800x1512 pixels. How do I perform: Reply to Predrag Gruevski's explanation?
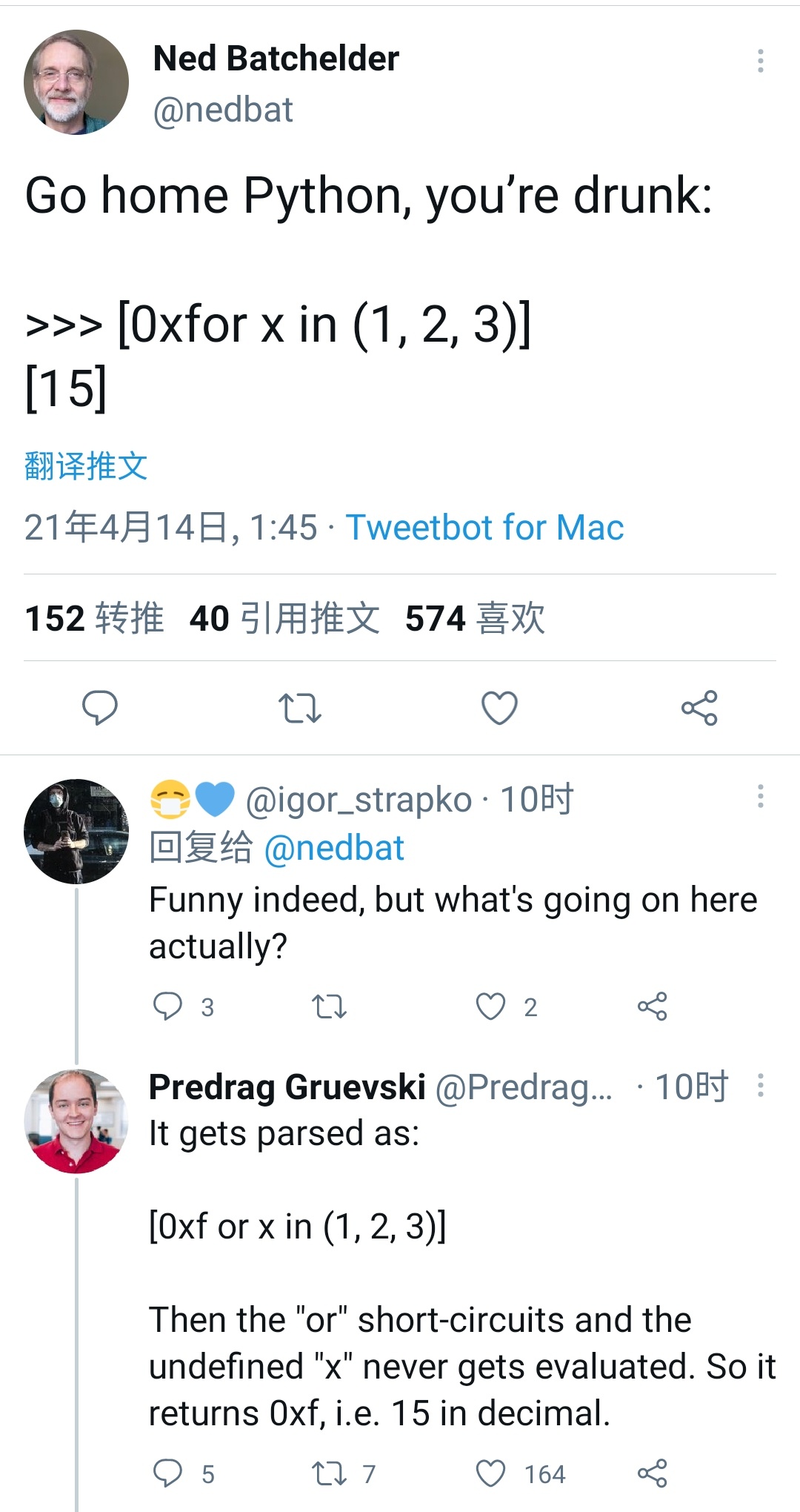pyautogui.click(x=167, y=1473)
